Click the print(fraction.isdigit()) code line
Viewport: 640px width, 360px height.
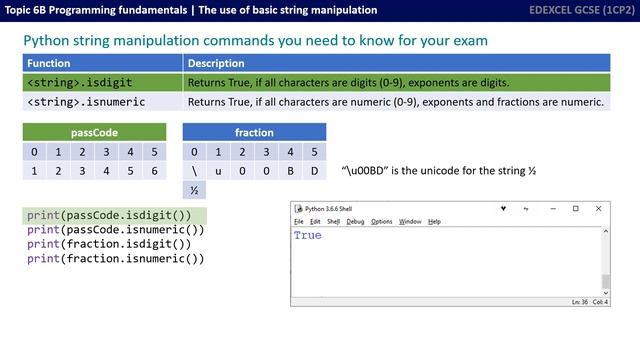[109, 244]
